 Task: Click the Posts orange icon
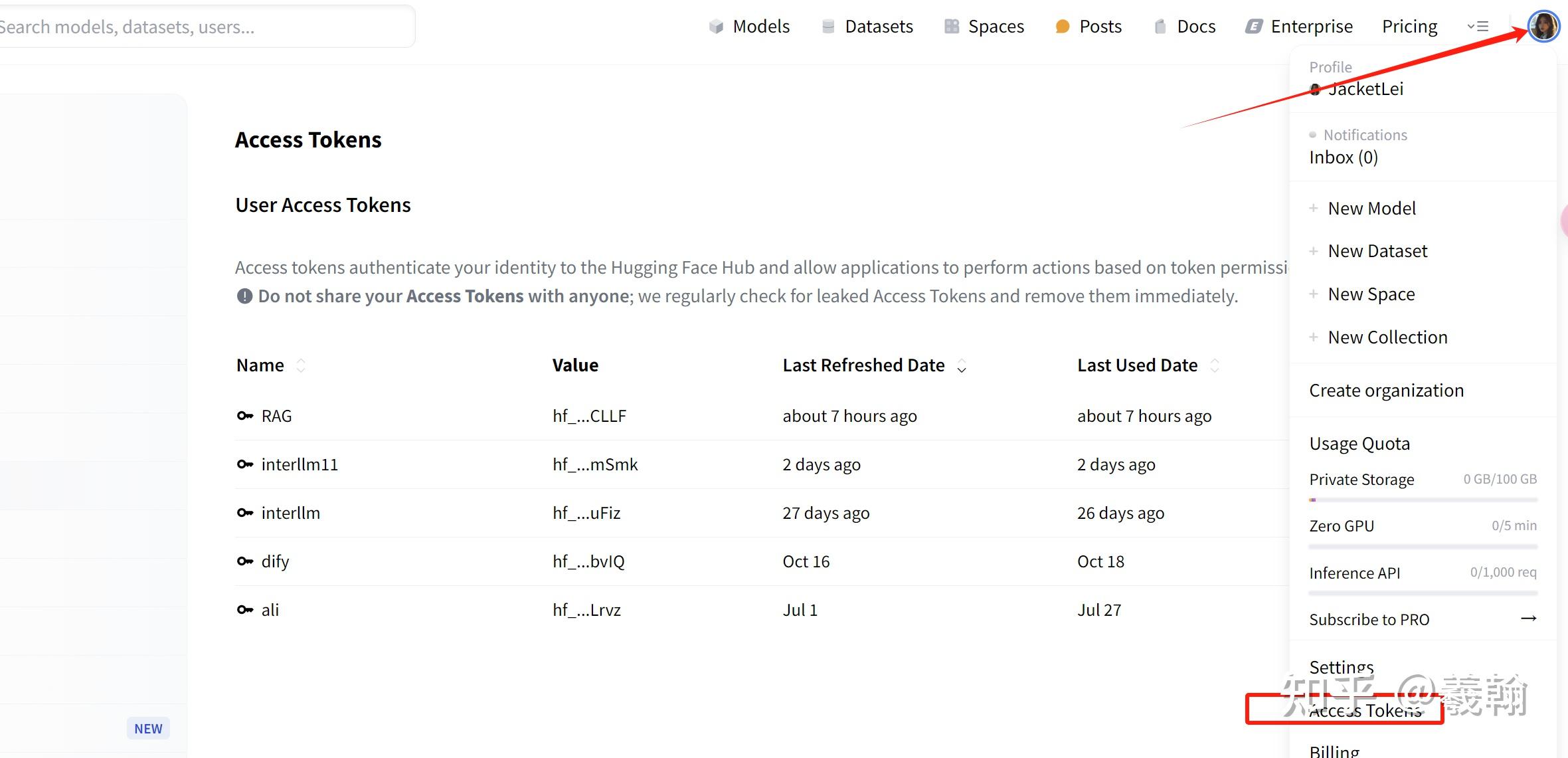[1063, 27]
